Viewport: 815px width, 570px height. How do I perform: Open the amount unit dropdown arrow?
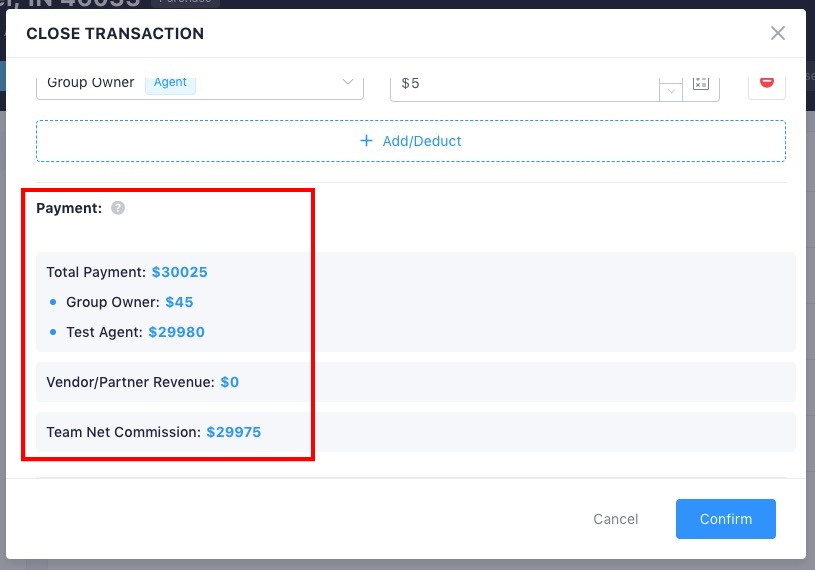(x=671, y=90)
